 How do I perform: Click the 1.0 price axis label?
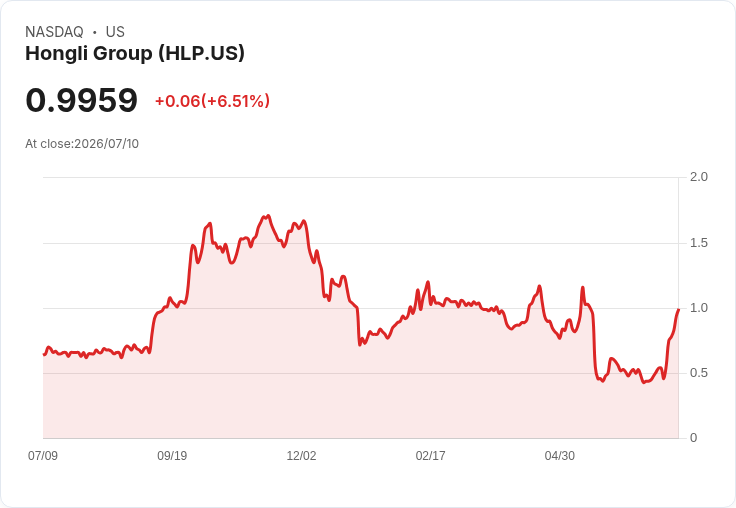[x=698, y=308]
